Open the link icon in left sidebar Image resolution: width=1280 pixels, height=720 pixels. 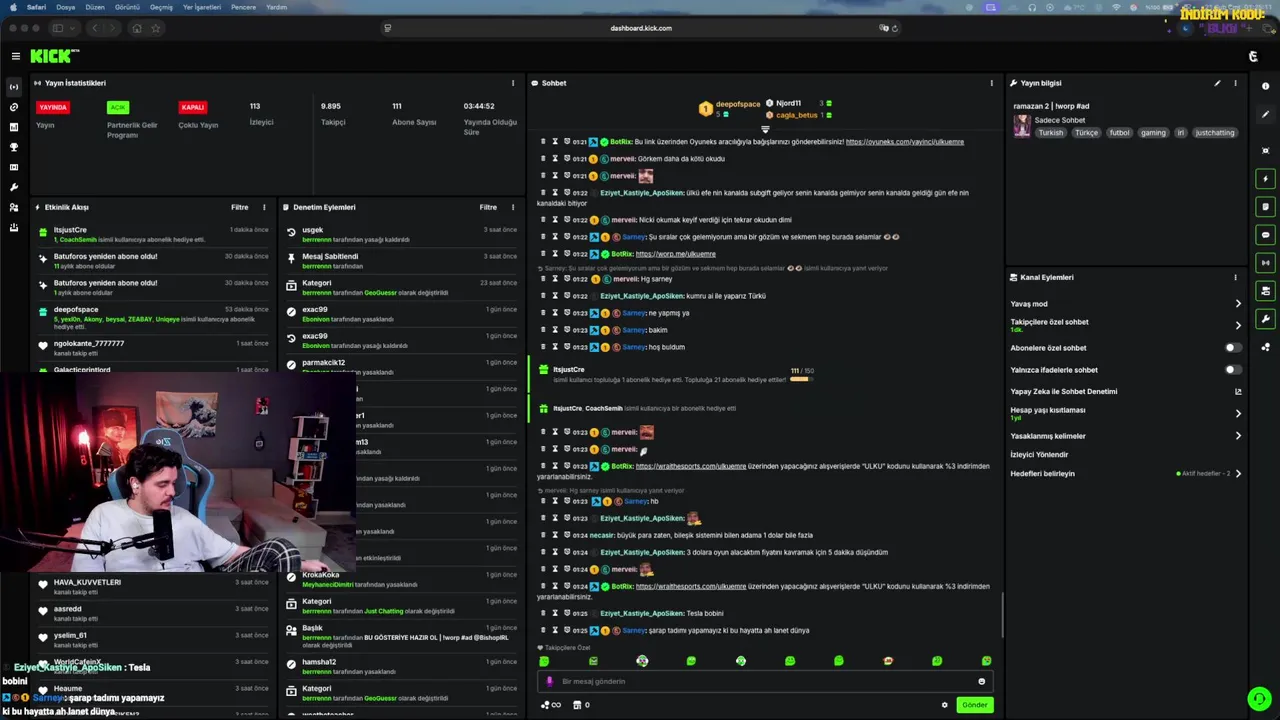[14, 107]
